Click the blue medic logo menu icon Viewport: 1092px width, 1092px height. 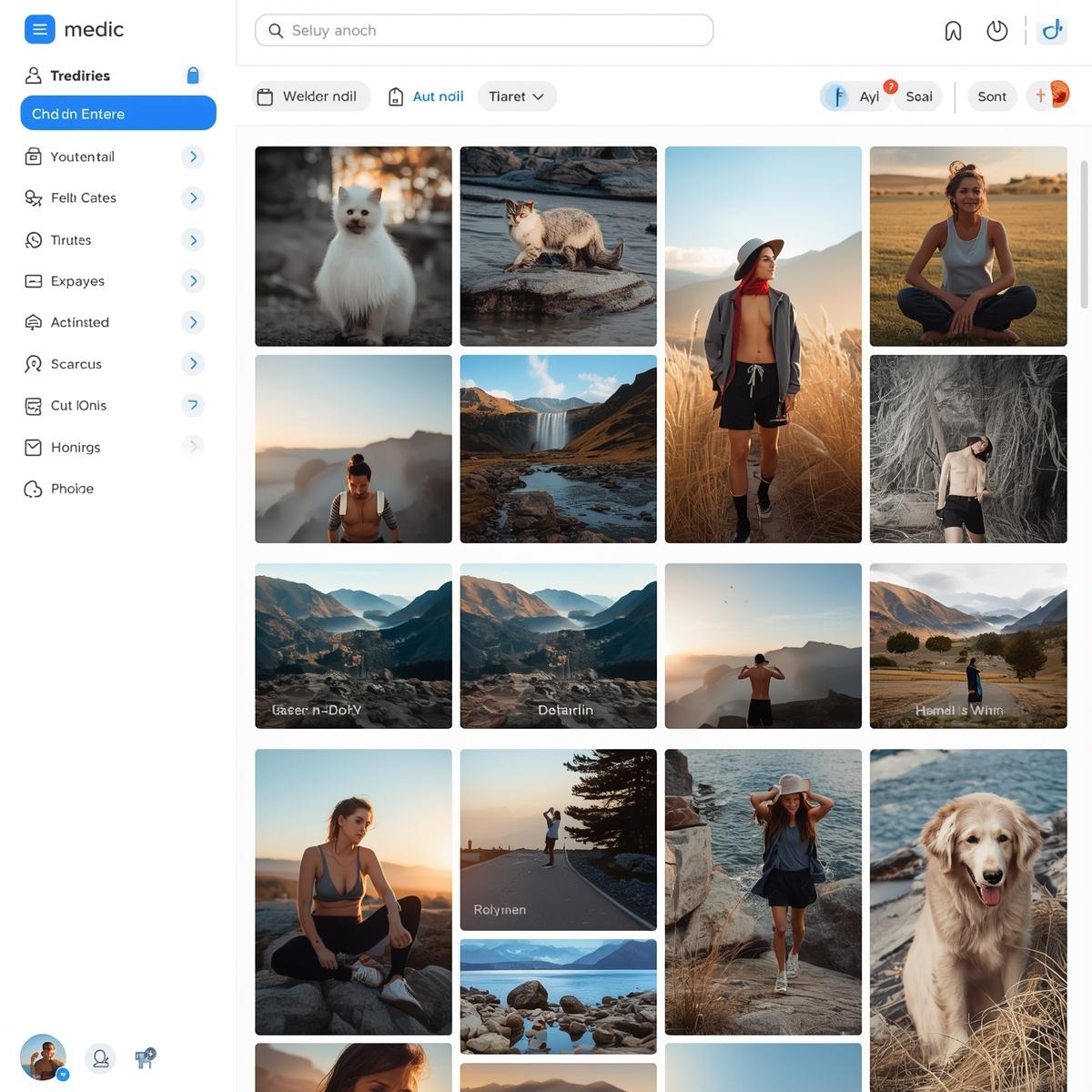pyautogui.click(x=39, y=29)
